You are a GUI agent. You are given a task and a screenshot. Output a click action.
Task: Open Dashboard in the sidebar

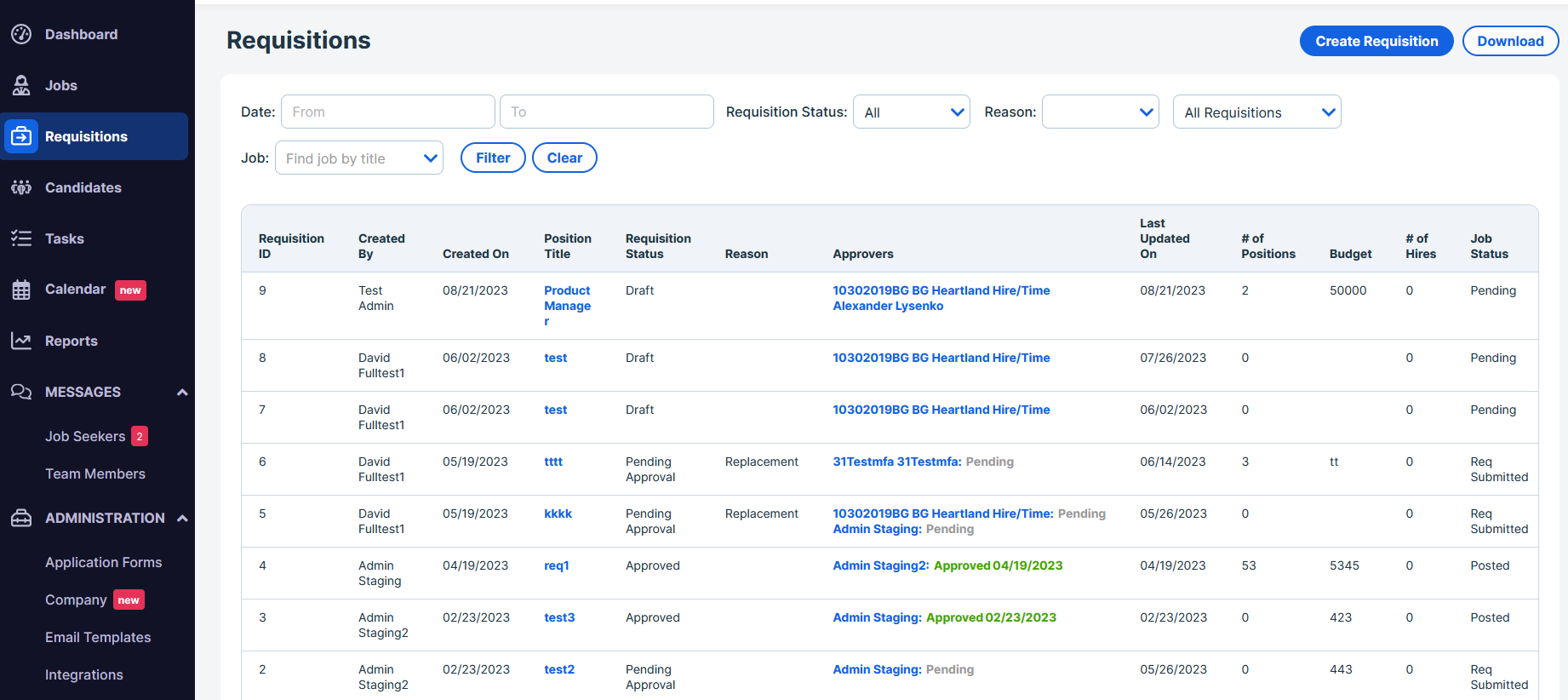[81, 34]
